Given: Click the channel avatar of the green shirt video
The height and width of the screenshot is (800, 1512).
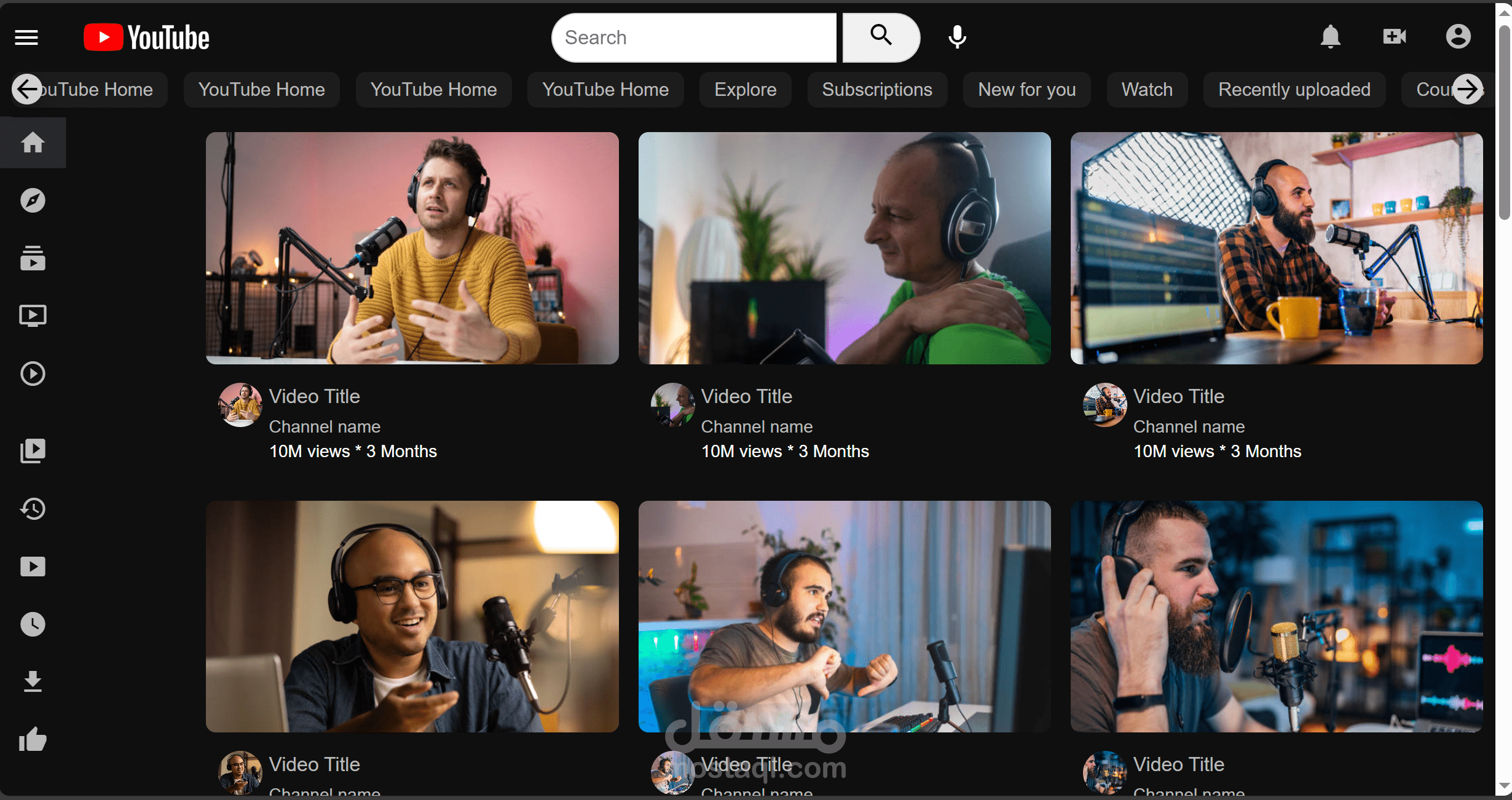Looking at the screenshot, I should [672, 405].
